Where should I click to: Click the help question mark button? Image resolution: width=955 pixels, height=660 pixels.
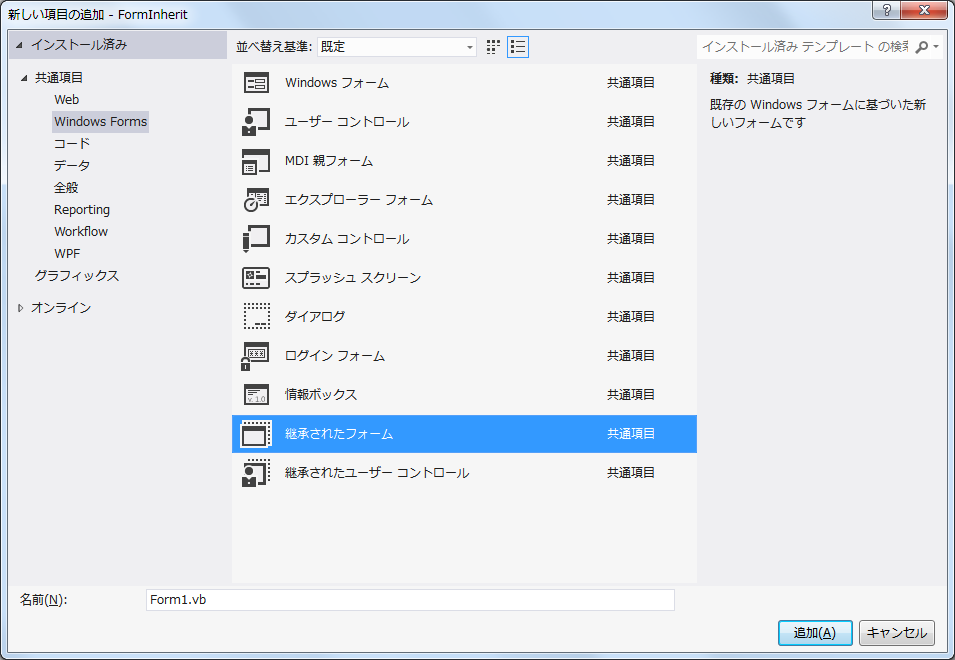887,10
